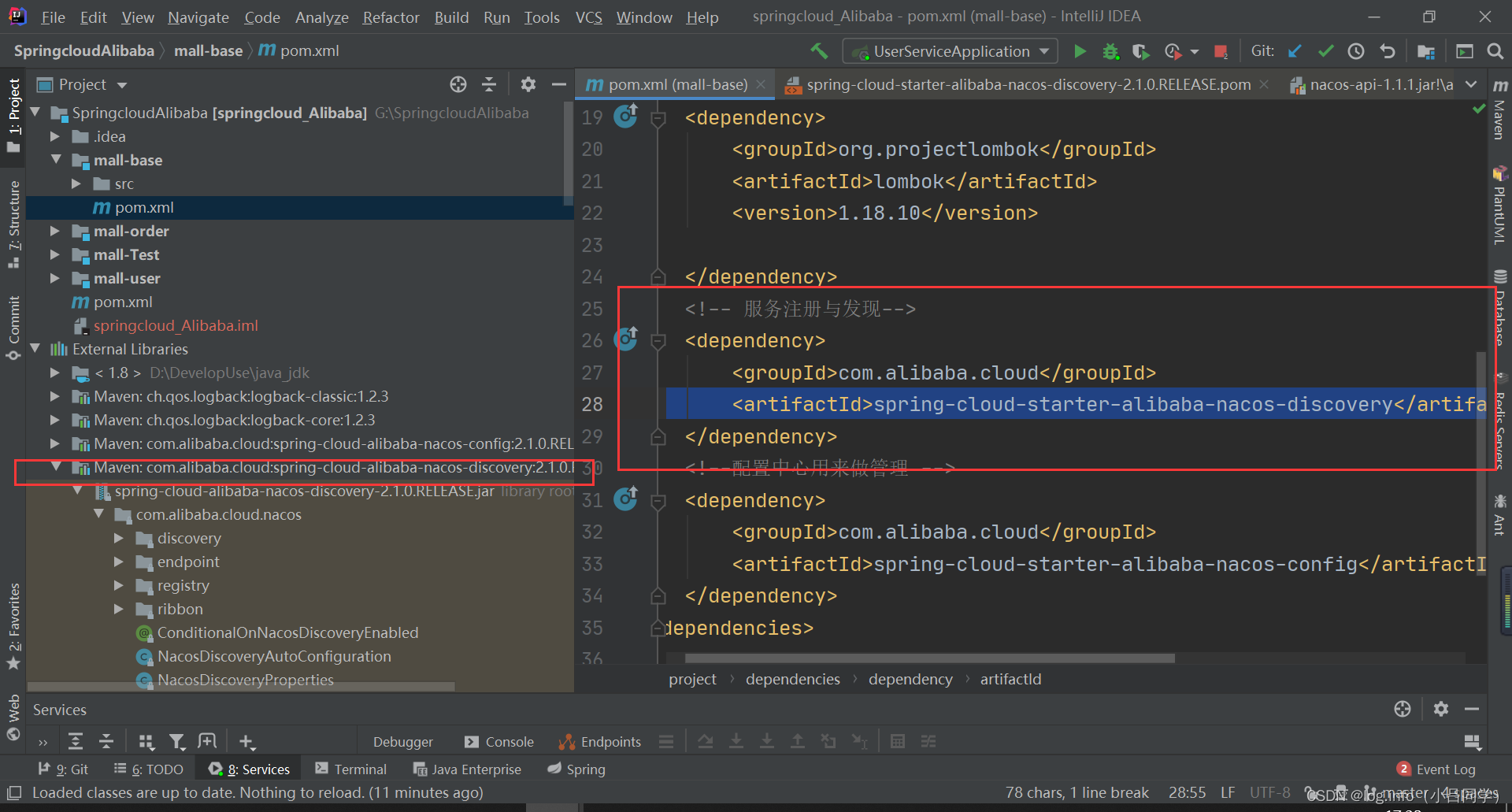This screenshot has height=812, width=1512.
Task: Collapse all nodes in Services toolbar
Action: pos(106,741)
